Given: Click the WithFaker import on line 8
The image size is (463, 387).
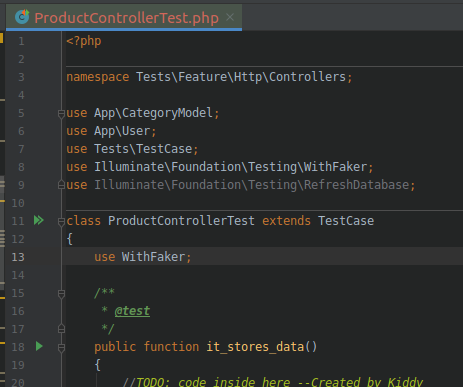Looking at the screenshot, I should (231, 167).
